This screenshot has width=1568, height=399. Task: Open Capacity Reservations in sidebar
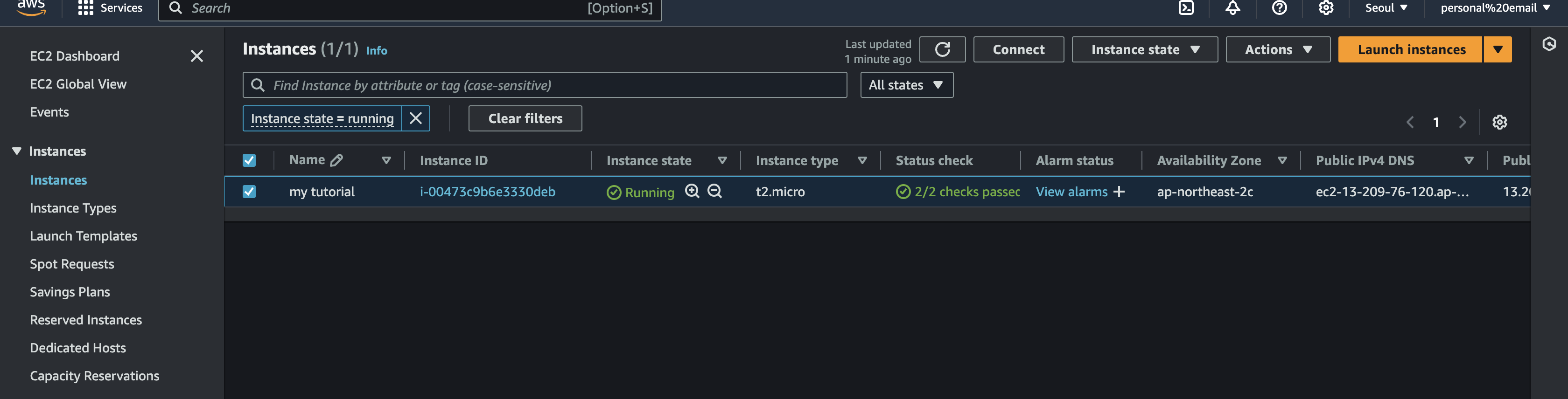point(94,376)
